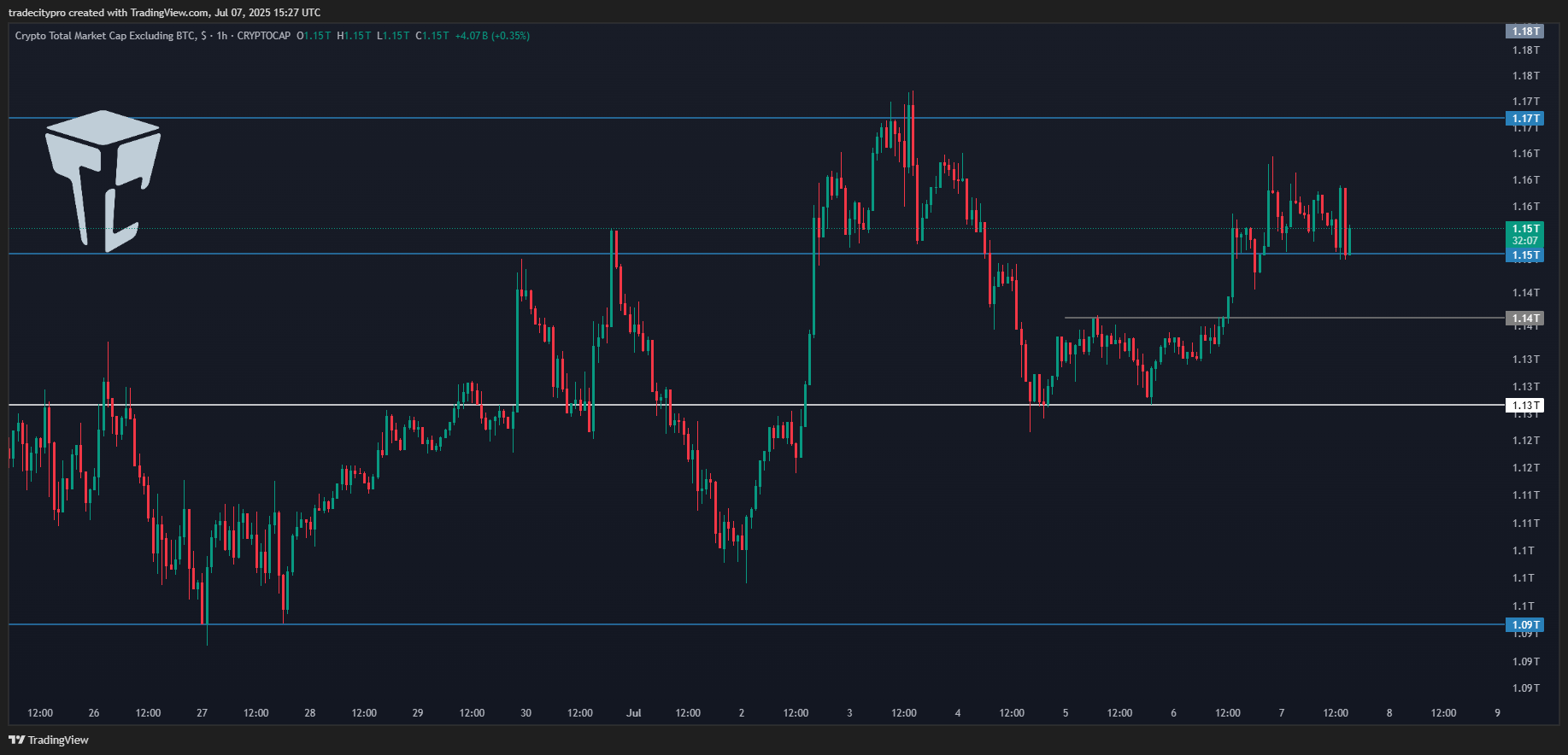Select the blue horizontal line at 1.09T
This screenshot has width=1568, height=755.
[x=756, y=624]
